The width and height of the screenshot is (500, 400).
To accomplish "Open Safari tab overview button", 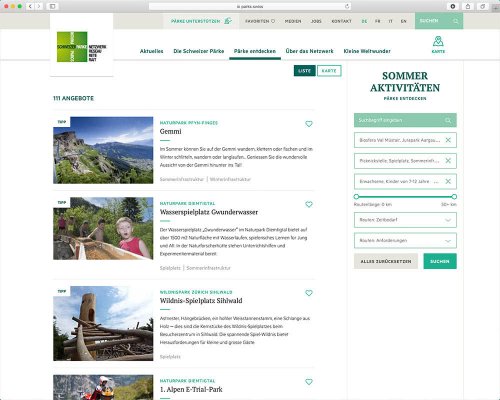I will [482, 6].
